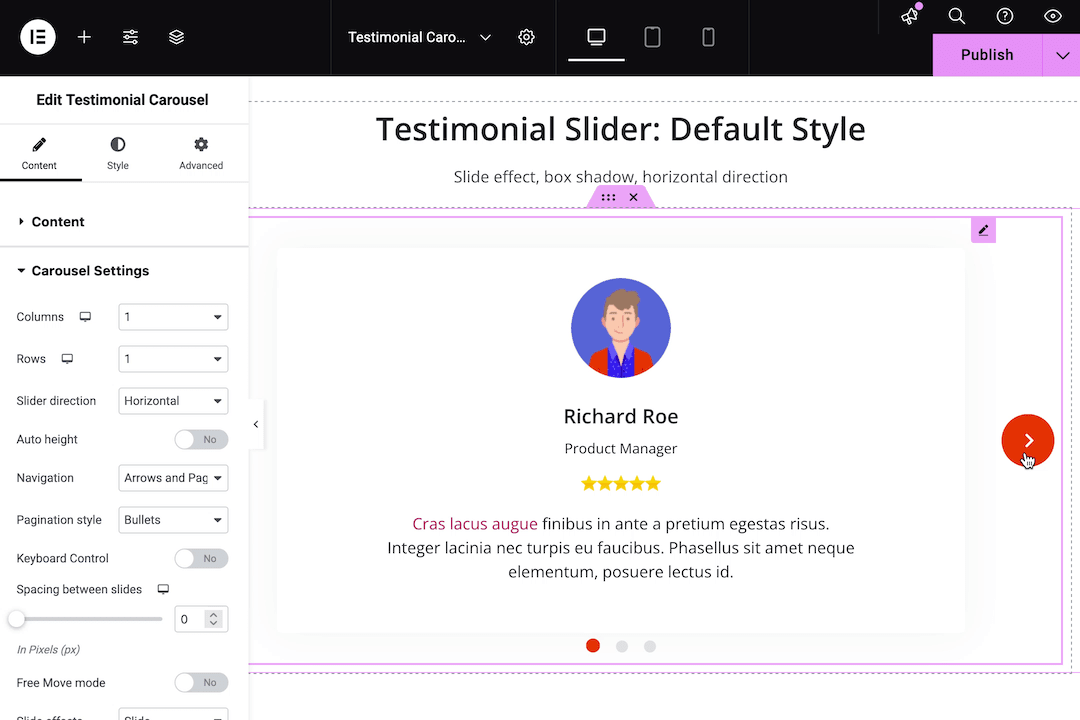Switch to tablet device view

coord(652,37)
